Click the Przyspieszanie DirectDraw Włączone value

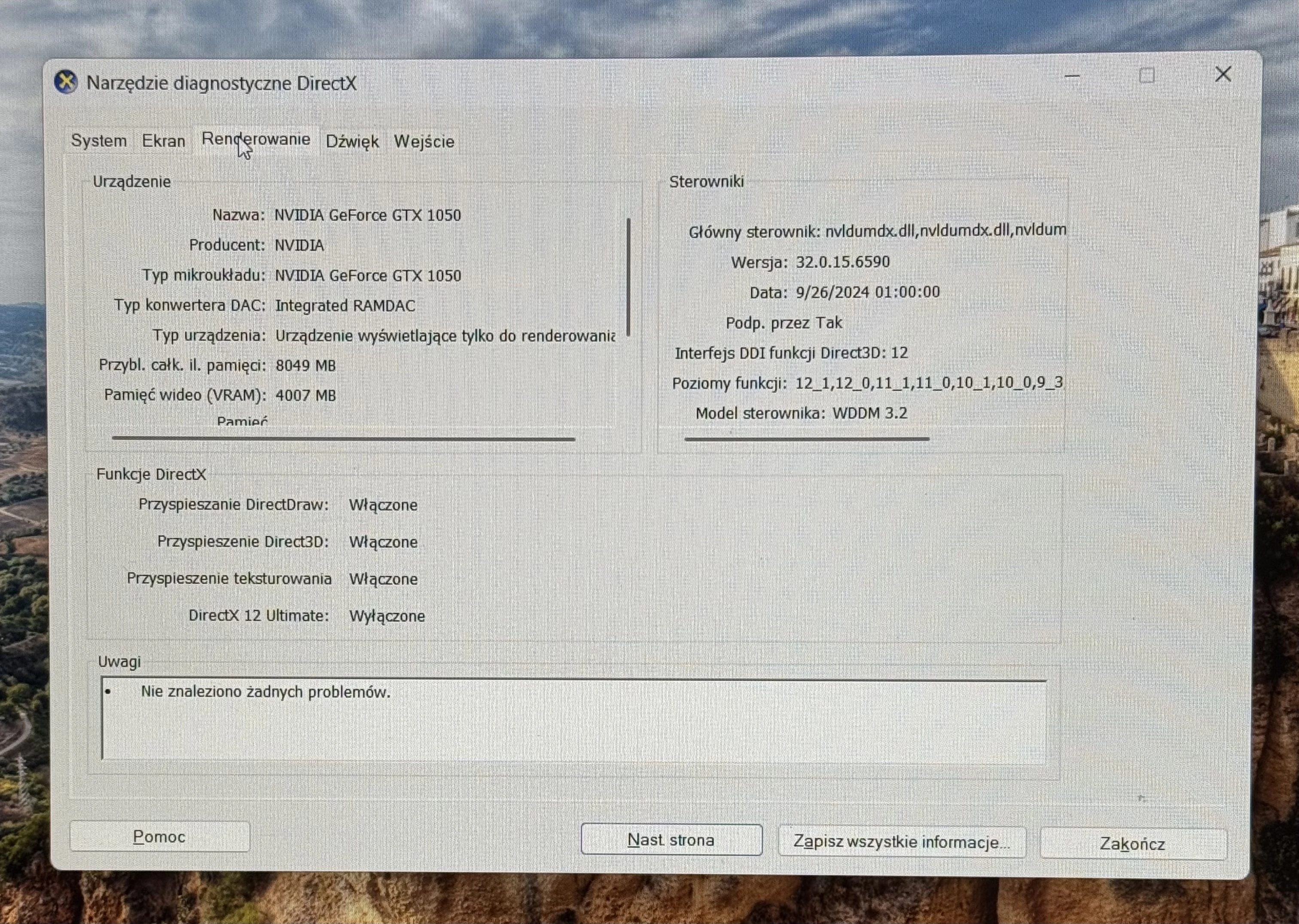coord(384,505)
